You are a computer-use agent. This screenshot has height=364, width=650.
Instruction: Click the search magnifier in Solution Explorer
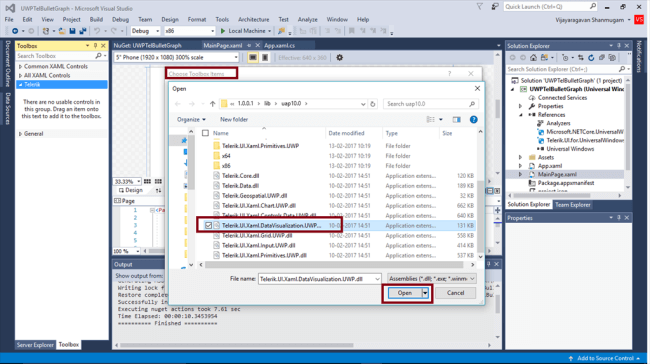(621, 69)
